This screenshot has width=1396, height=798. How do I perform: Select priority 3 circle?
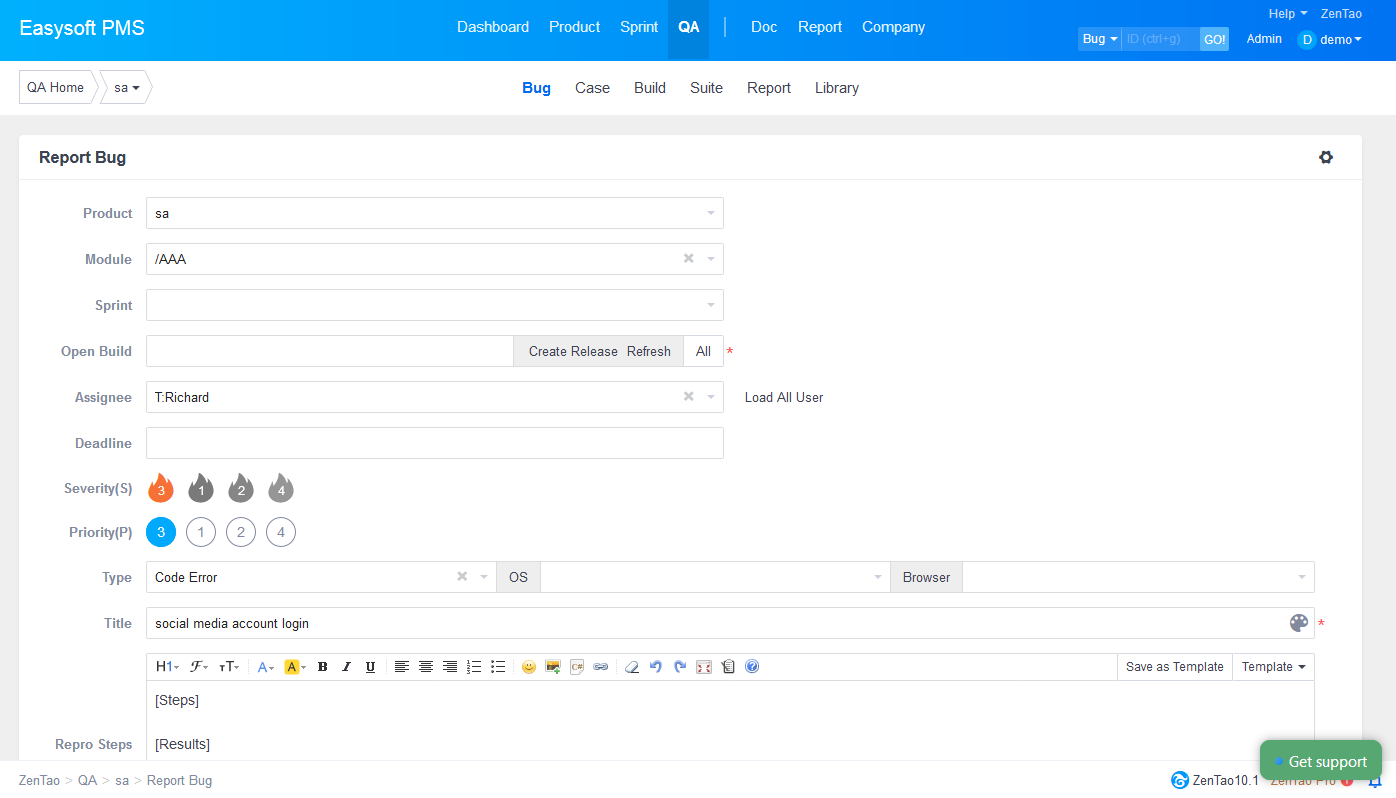click(161, 533)
